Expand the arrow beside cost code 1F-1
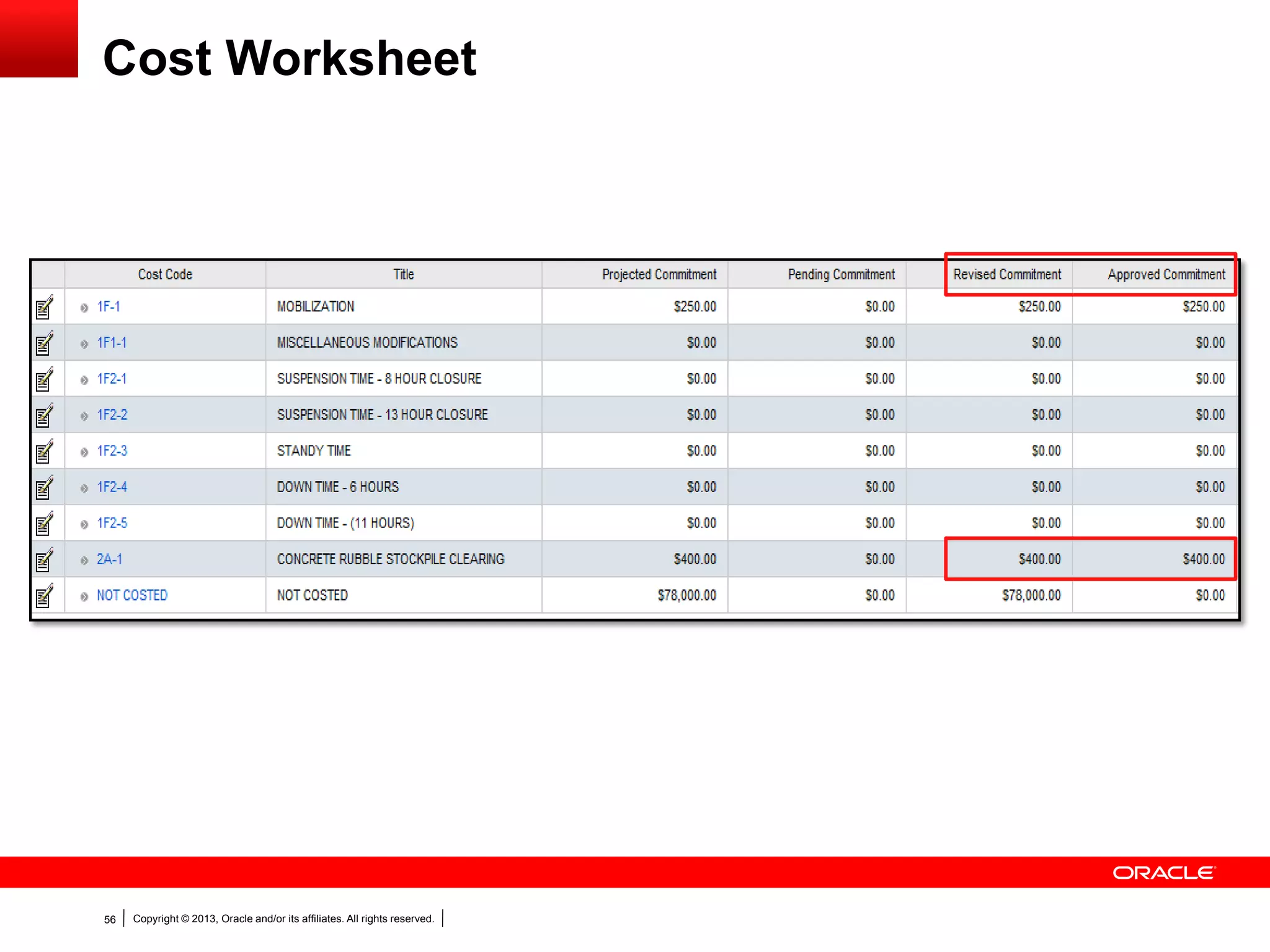The image size is (1270, 952). pyautogui.click(x=84, y=307)
